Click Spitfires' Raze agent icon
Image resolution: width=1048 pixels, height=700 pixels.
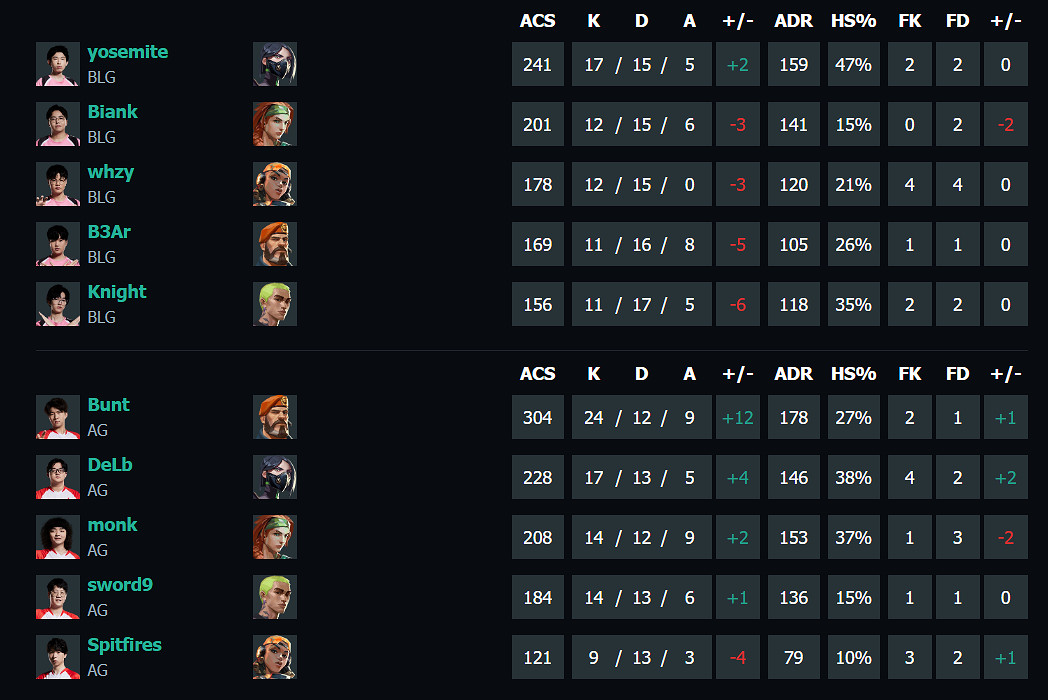(274, 657)
